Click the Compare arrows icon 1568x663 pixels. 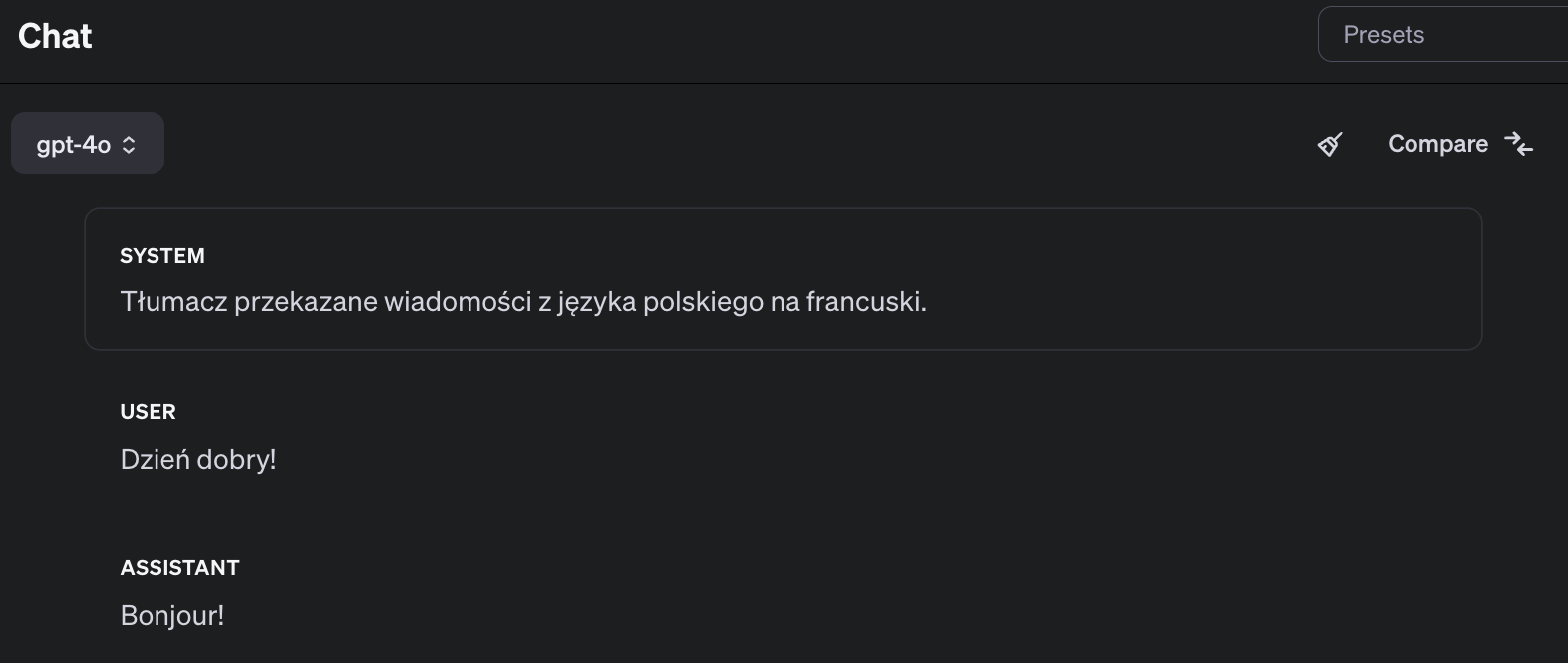click(1518, 144)
